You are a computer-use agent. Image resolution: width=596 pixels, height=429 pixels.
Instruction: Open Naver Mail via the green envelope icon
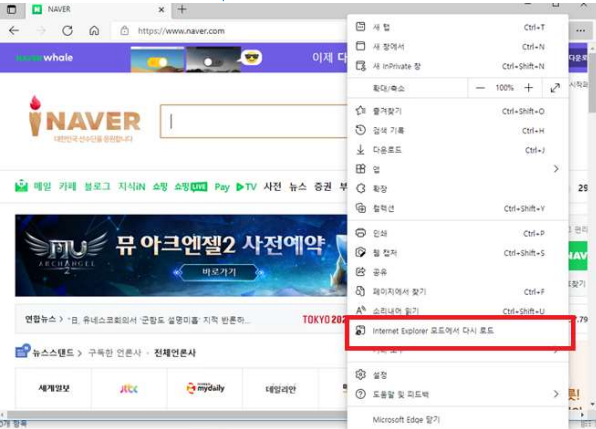21,186
